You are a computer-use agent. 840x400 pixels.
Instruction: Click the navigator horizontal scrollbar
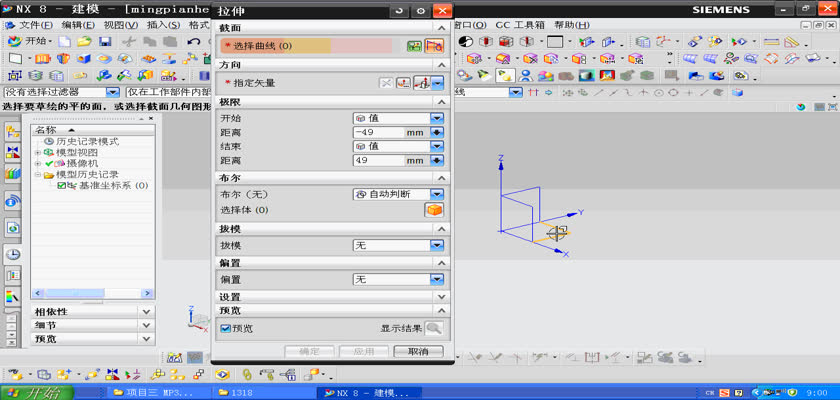(x=93, y=293)
